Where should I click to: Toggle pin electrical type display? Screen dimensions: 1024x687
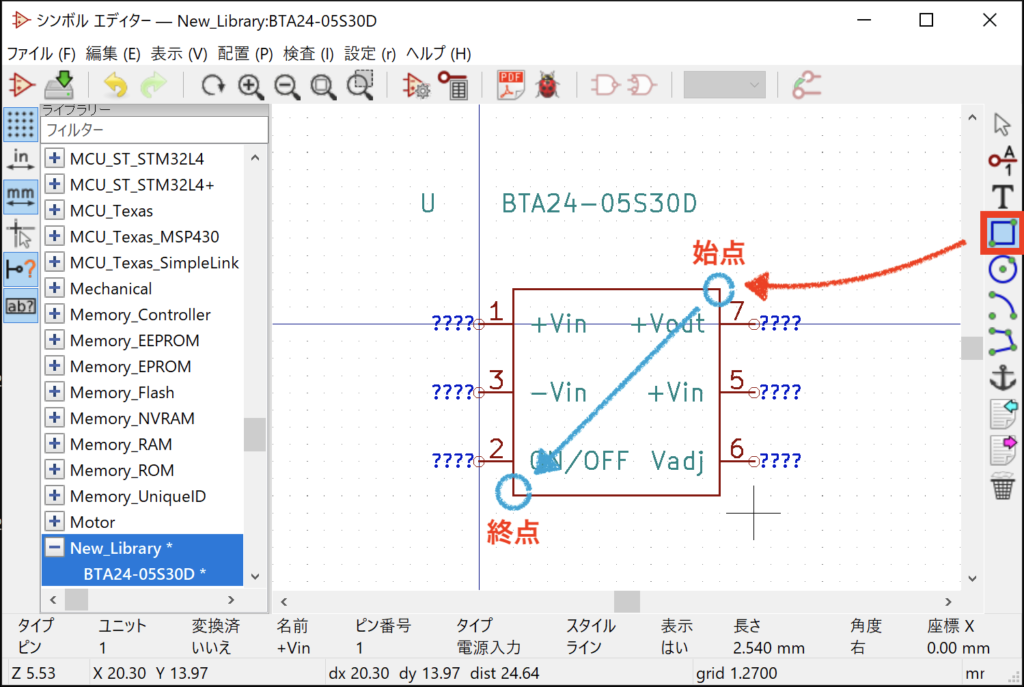point(21,269)
